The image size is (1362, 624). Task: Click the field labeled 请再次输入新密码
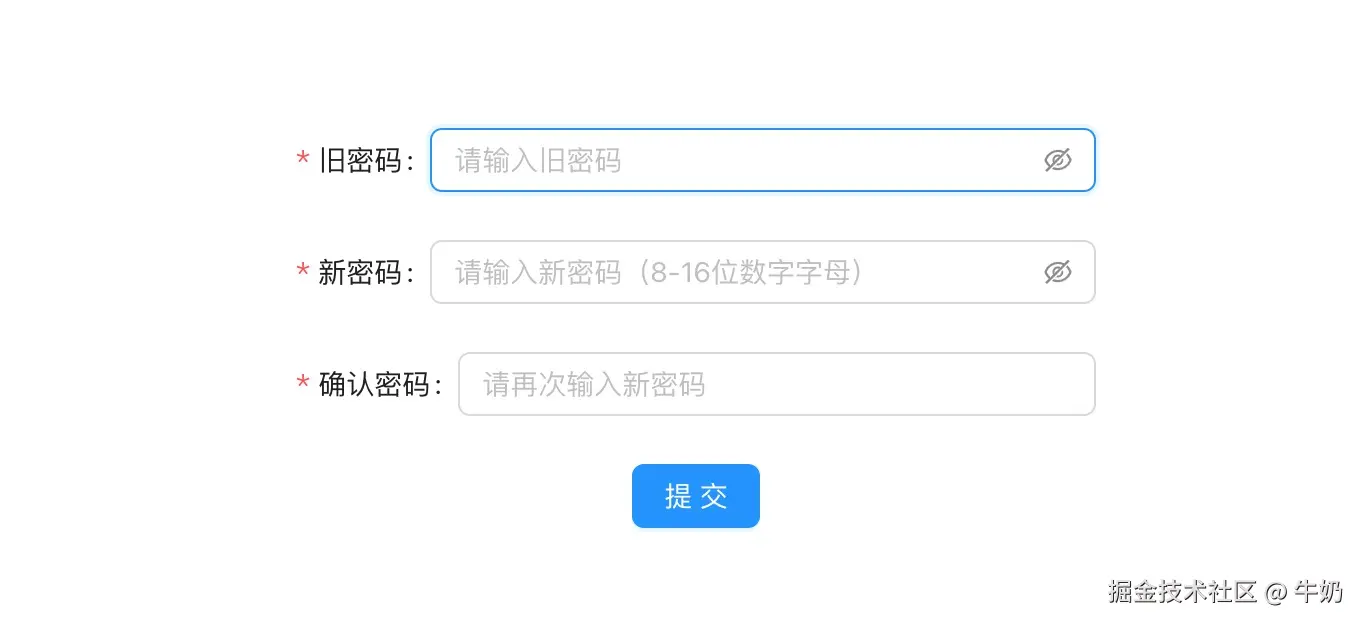tap(594, 384)
